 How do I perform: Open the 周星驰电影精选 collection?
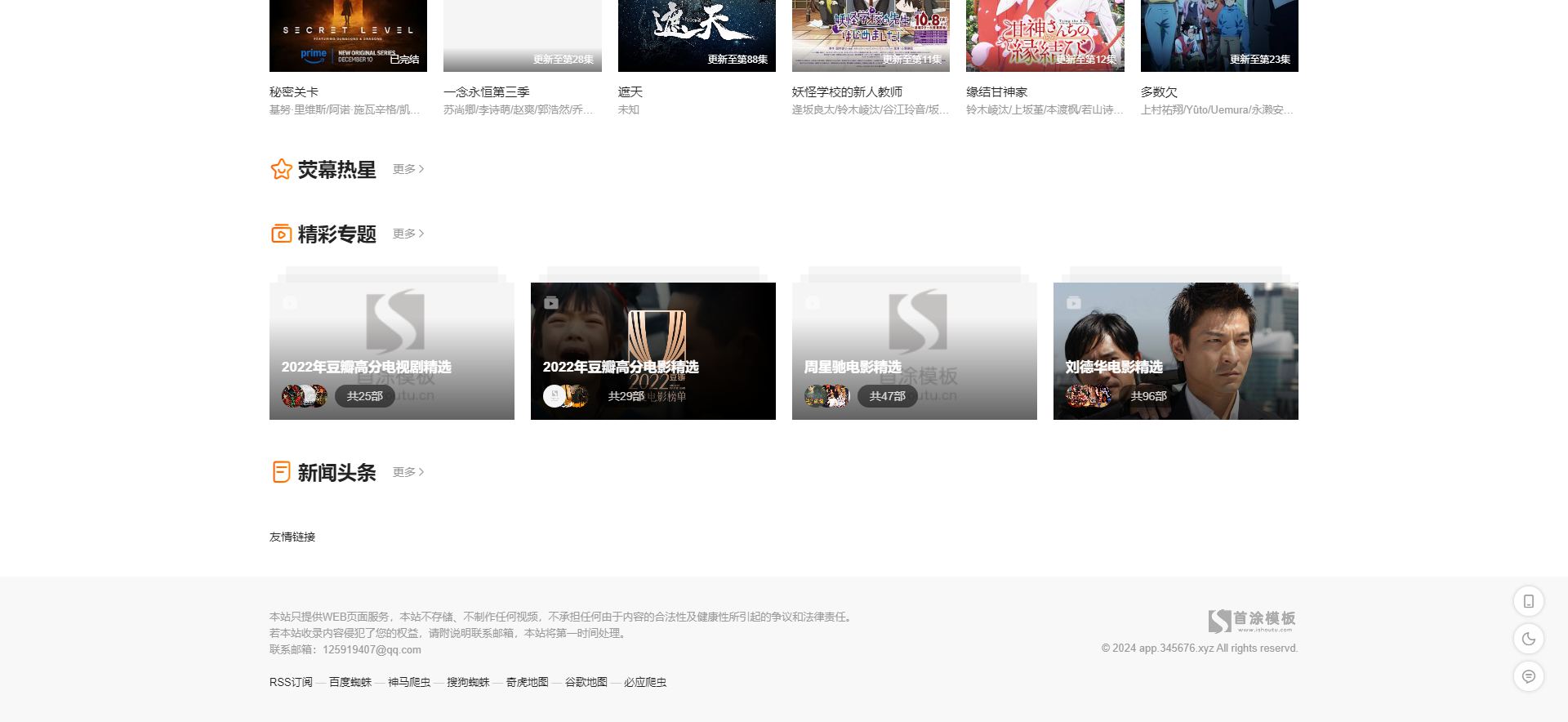[914, 351]
